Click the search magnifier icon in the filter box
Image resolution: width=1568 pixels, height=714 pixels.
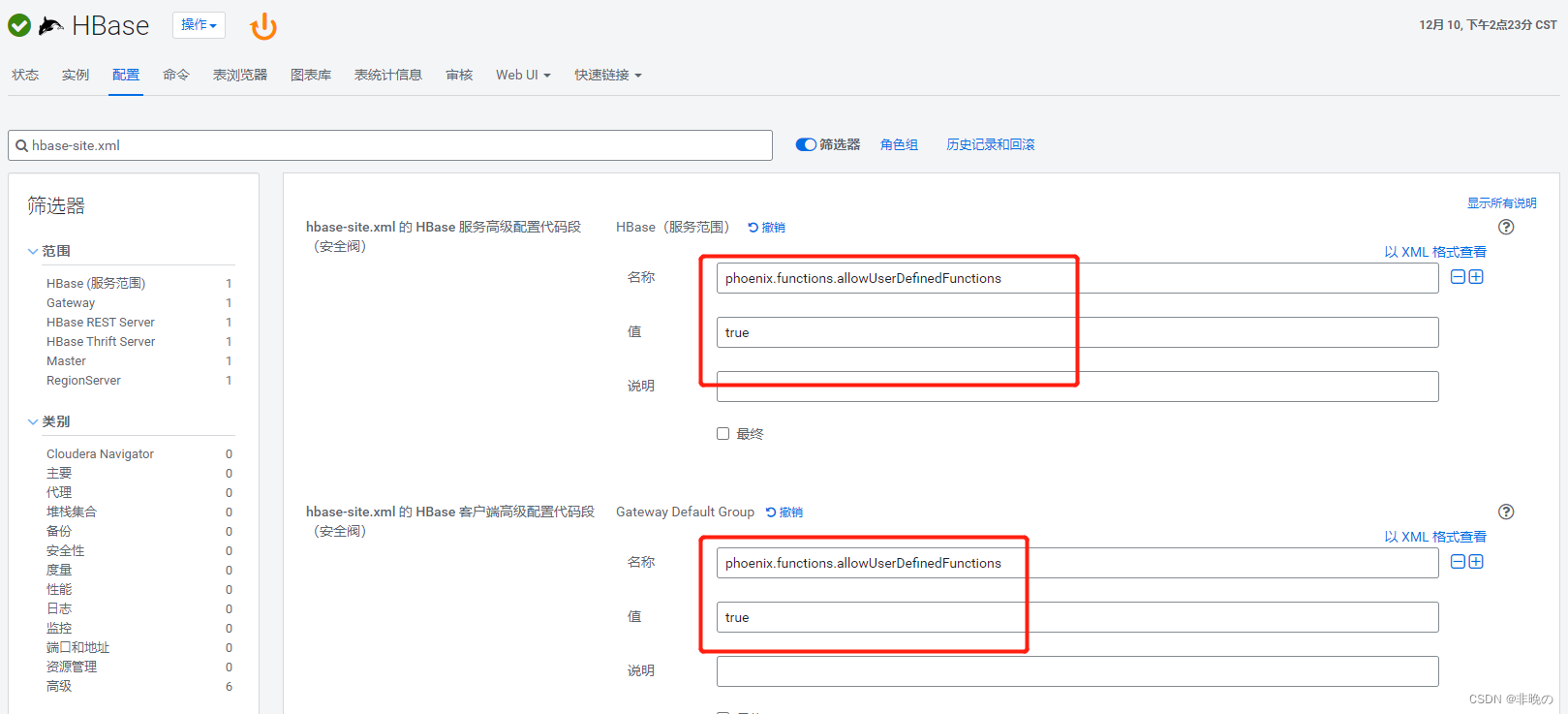21,146
